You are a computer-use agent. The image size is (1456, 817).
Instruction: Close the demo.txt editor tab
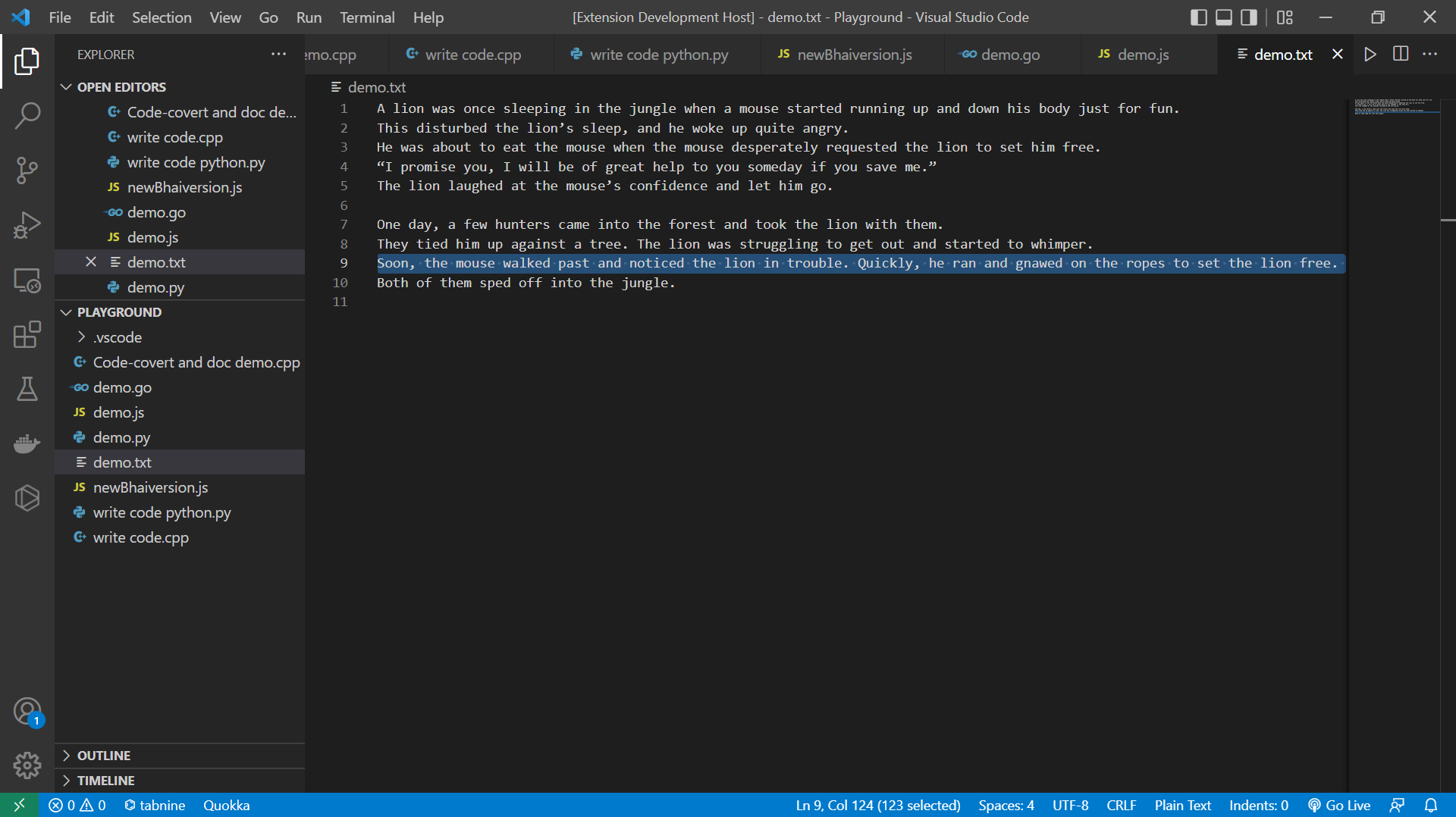coord(1338,54)
